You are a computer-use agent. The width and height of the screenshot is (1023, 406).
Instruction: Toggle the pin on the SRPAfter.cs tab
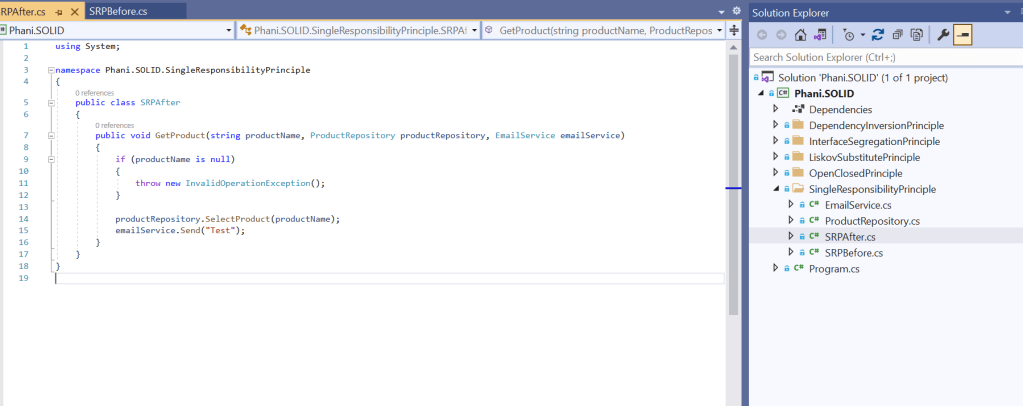[59, 10]
